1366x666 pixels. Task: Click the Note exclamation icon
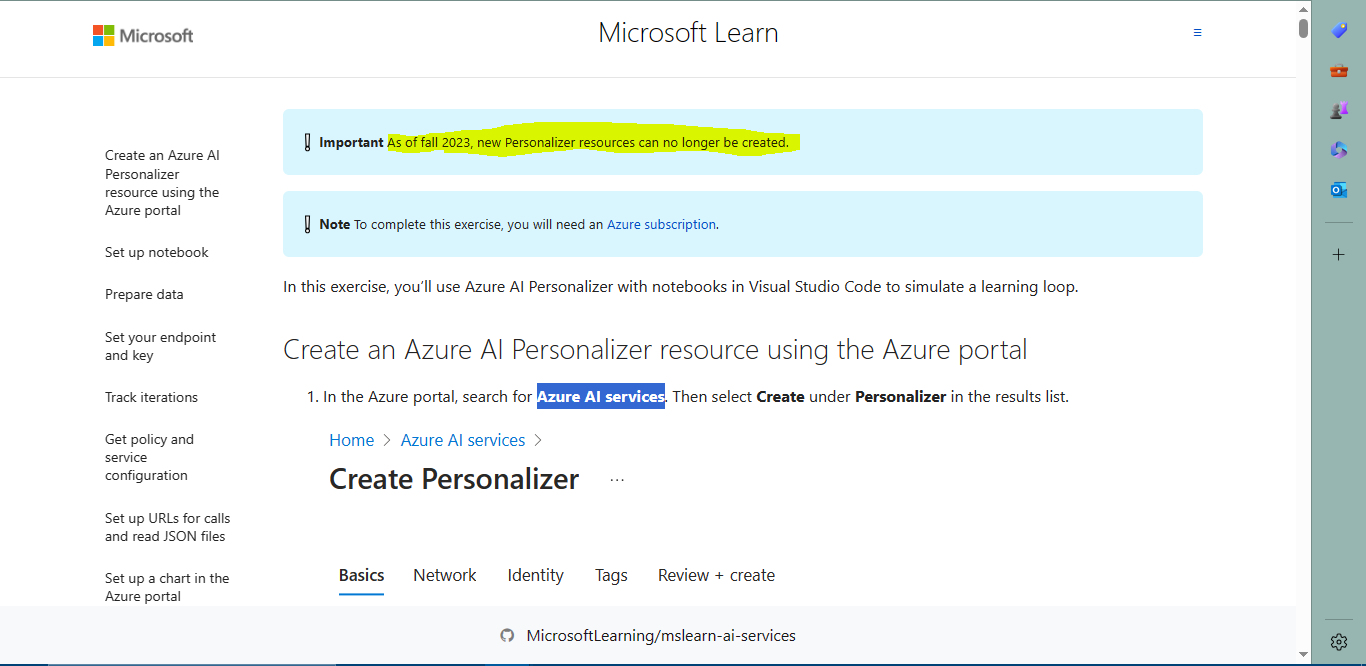click(307, 224)
